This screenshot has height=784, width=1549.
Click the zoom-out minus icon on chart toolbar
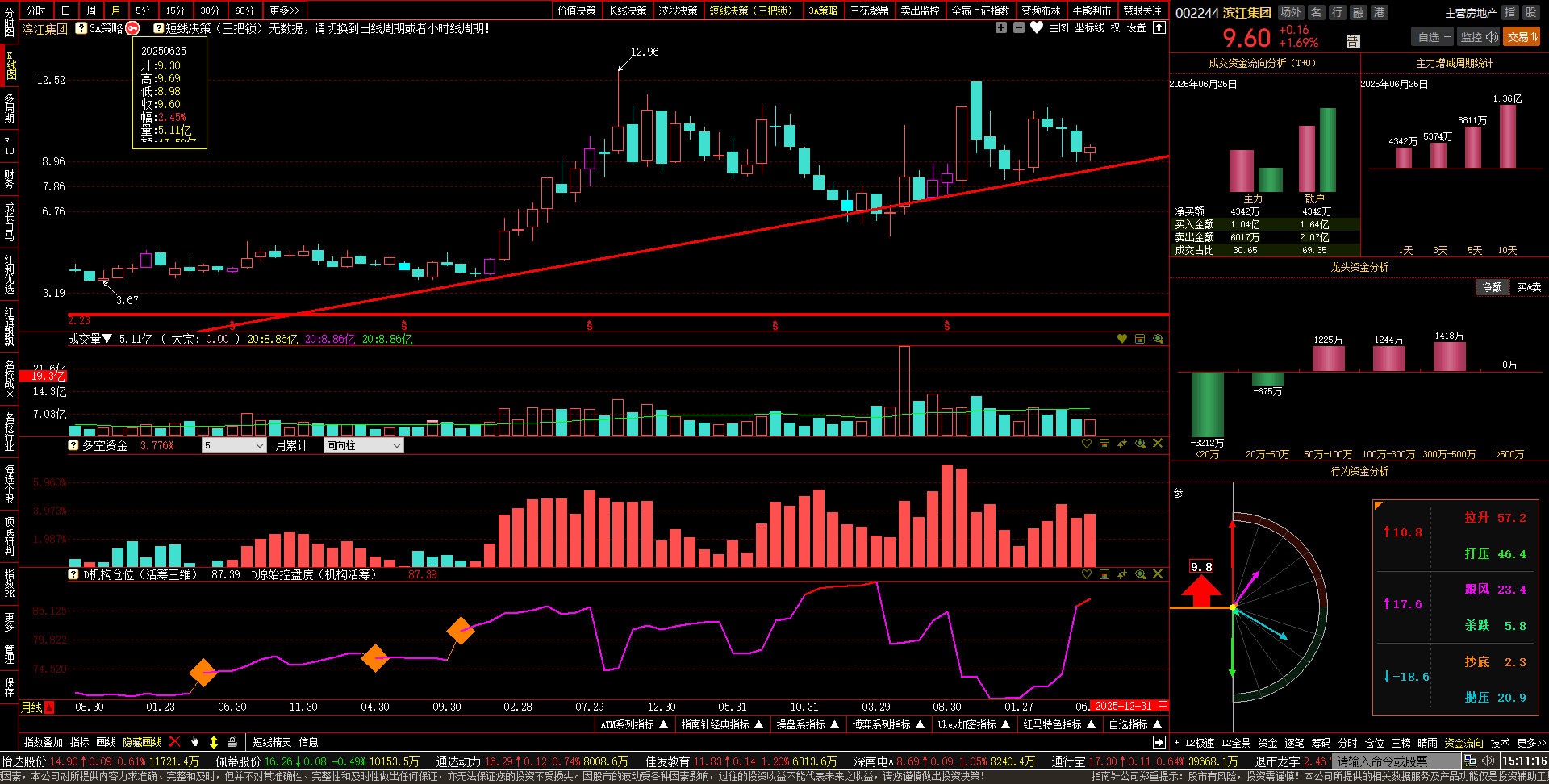tap(1019, 27)
